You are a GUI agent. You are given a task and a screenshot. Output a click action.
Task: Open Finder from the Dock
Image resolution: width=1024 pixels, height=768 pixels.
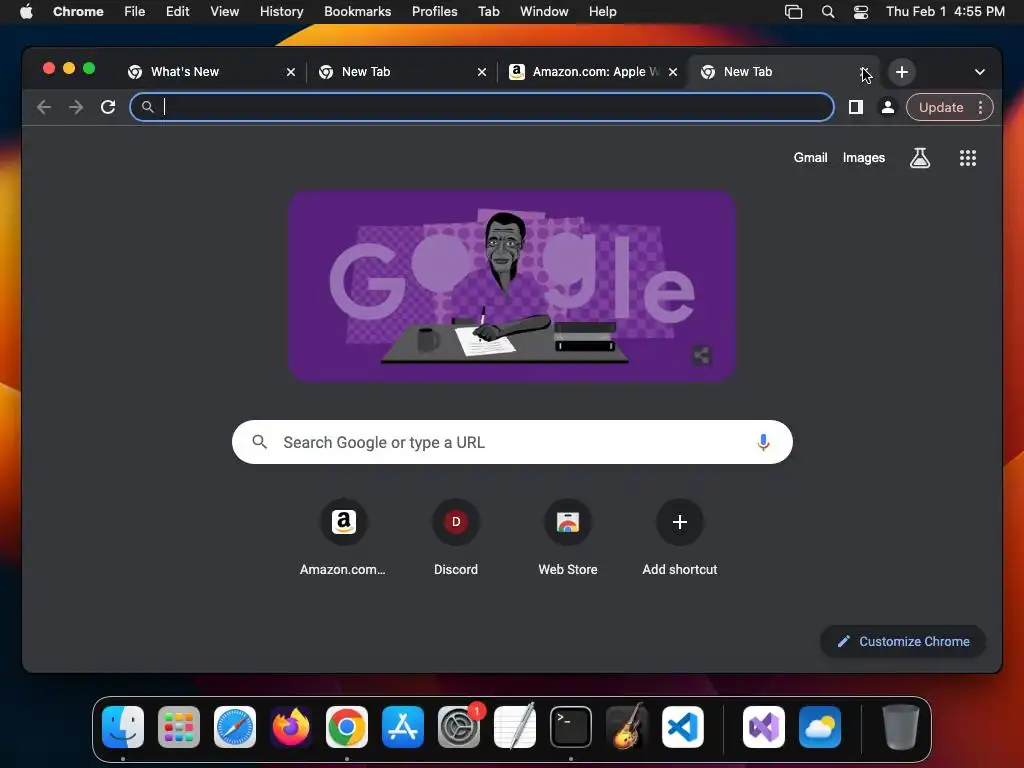(123, 727)
